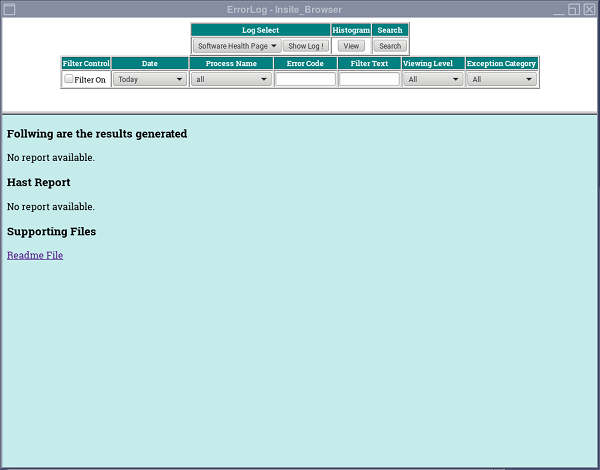The height and width of the screenshot is (470, 600).
Task: Expand the Date dropdown set to Today
Action: [150, 79]
